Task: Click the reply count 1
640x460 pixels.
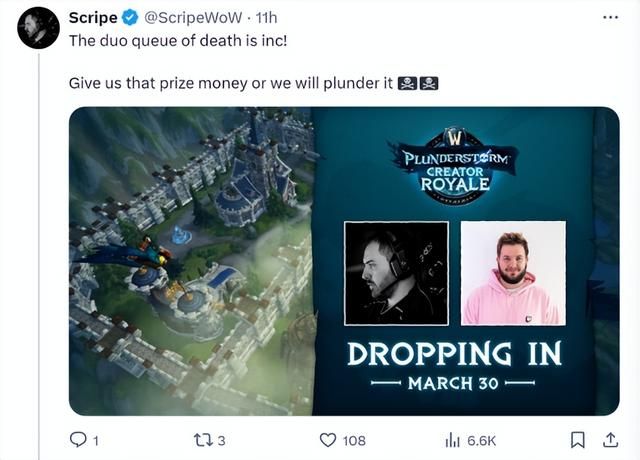Action: 96,441
